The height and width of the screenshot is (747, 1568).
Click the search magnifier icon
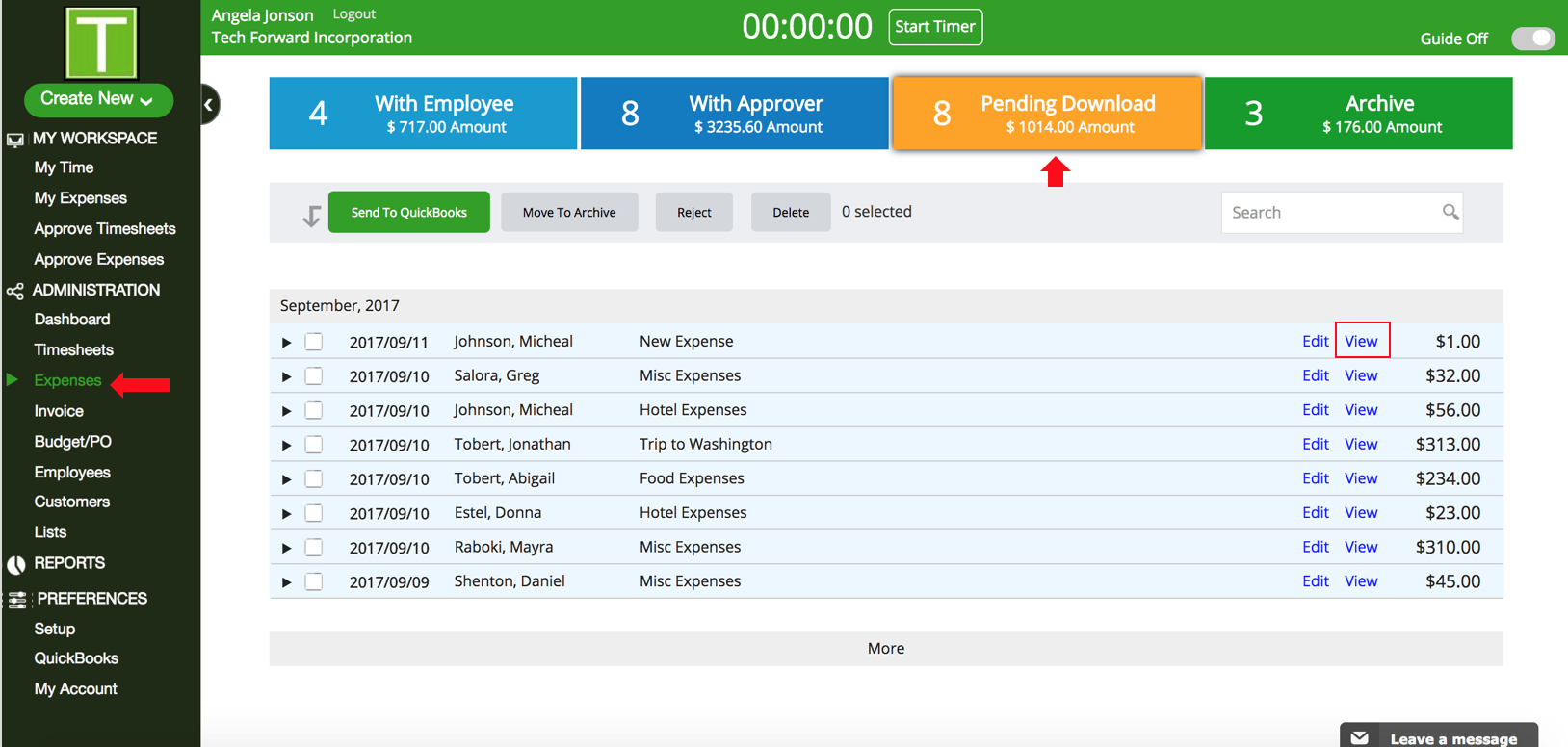click(x=1450, y=212)
